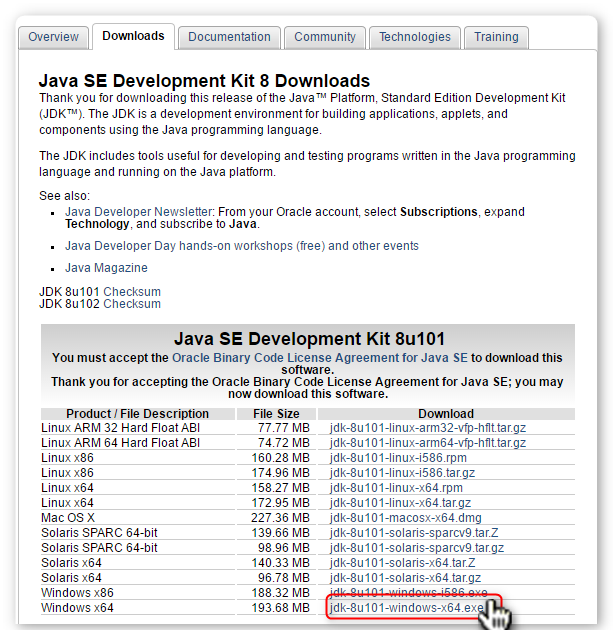Select the 77.77 MB file size cell
613x630 pixels.
coord(276,428)
